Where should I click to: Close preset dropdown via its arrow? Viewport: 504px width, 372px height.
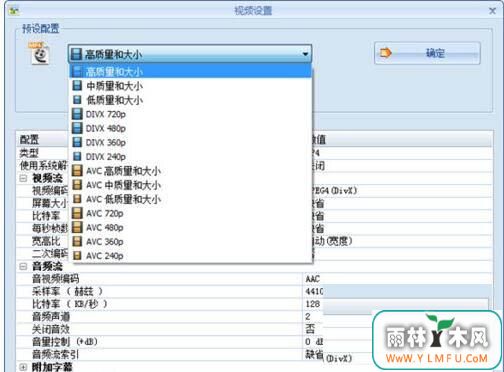click(x=305, y=54)
